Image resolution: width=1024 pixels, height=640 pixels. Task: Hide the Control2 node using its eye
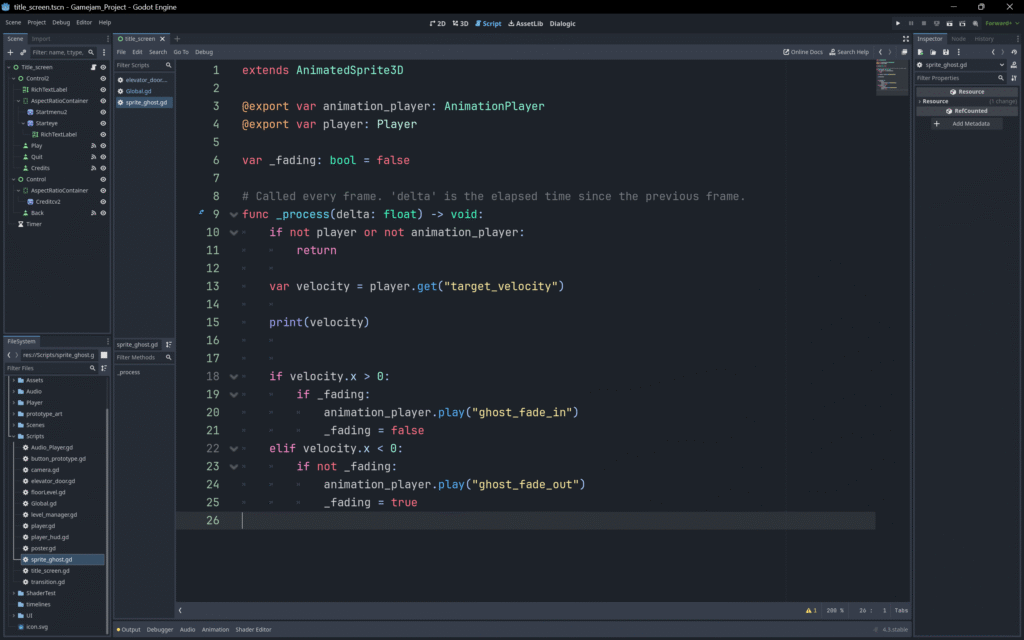click(103, 78)
